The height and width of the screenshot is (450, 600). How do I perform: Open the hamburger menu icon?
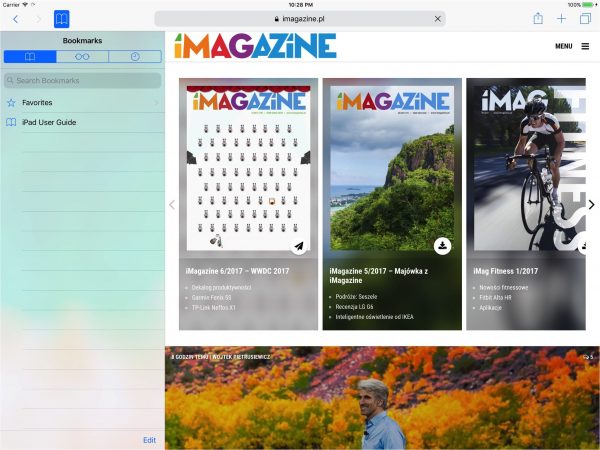pos(585,46)
